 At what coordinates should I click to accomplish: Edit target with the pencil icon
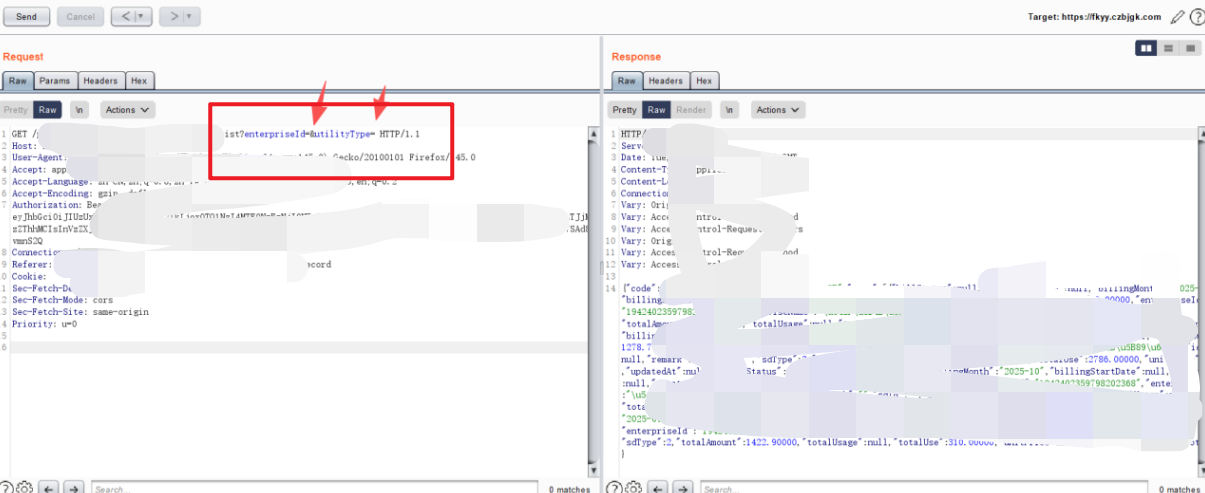point(1177,17)
